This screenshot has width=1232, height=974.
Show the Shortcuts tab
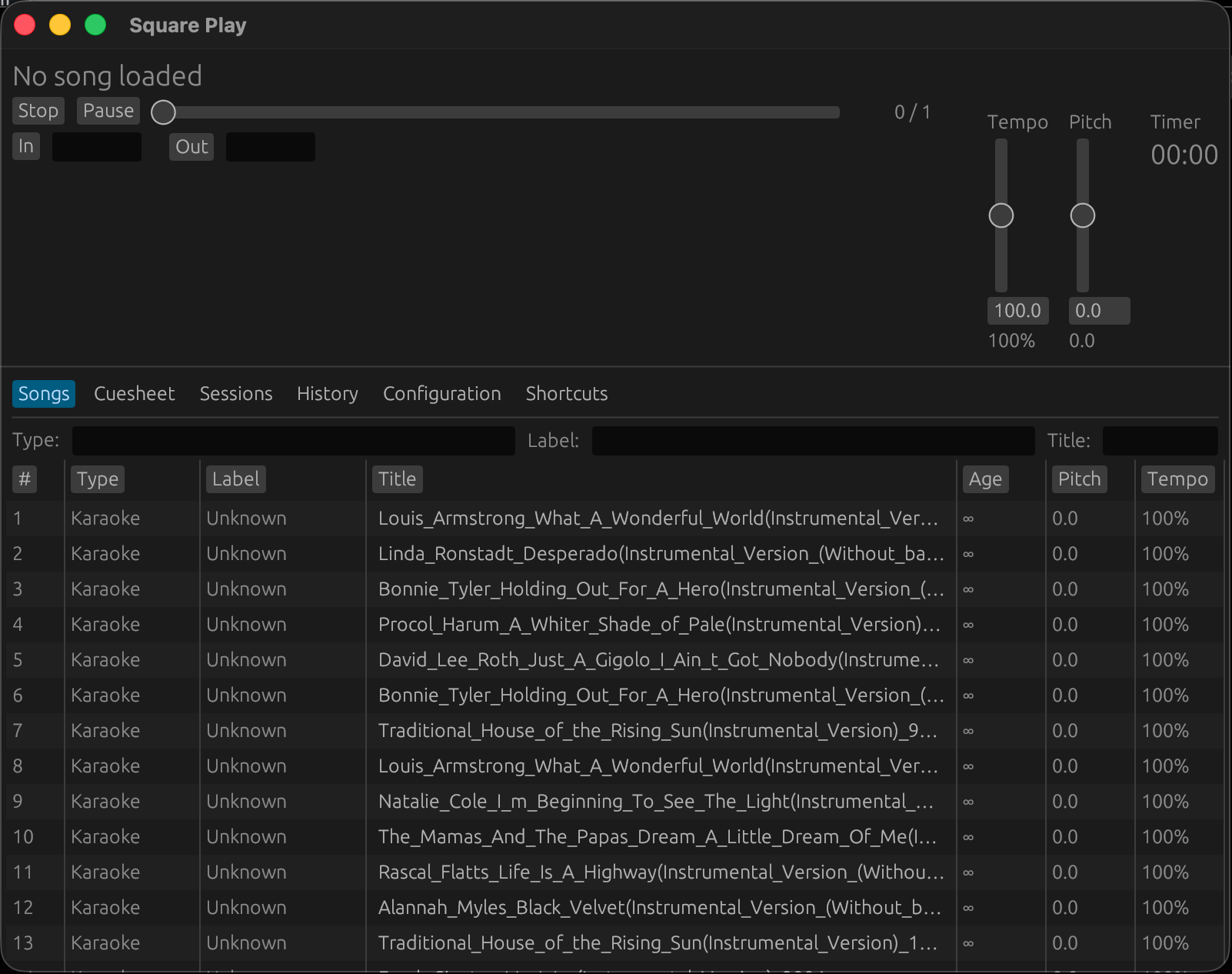tap(566, 394)
